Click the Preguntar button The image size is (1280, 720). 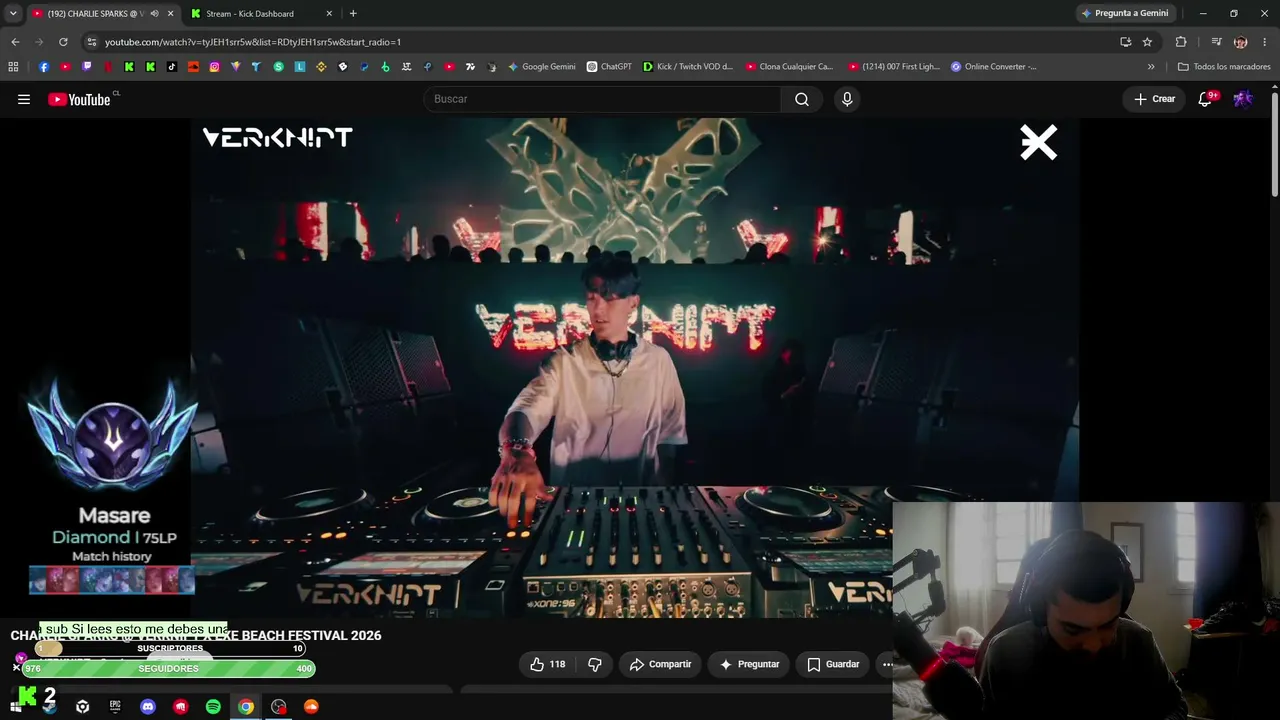749,664
